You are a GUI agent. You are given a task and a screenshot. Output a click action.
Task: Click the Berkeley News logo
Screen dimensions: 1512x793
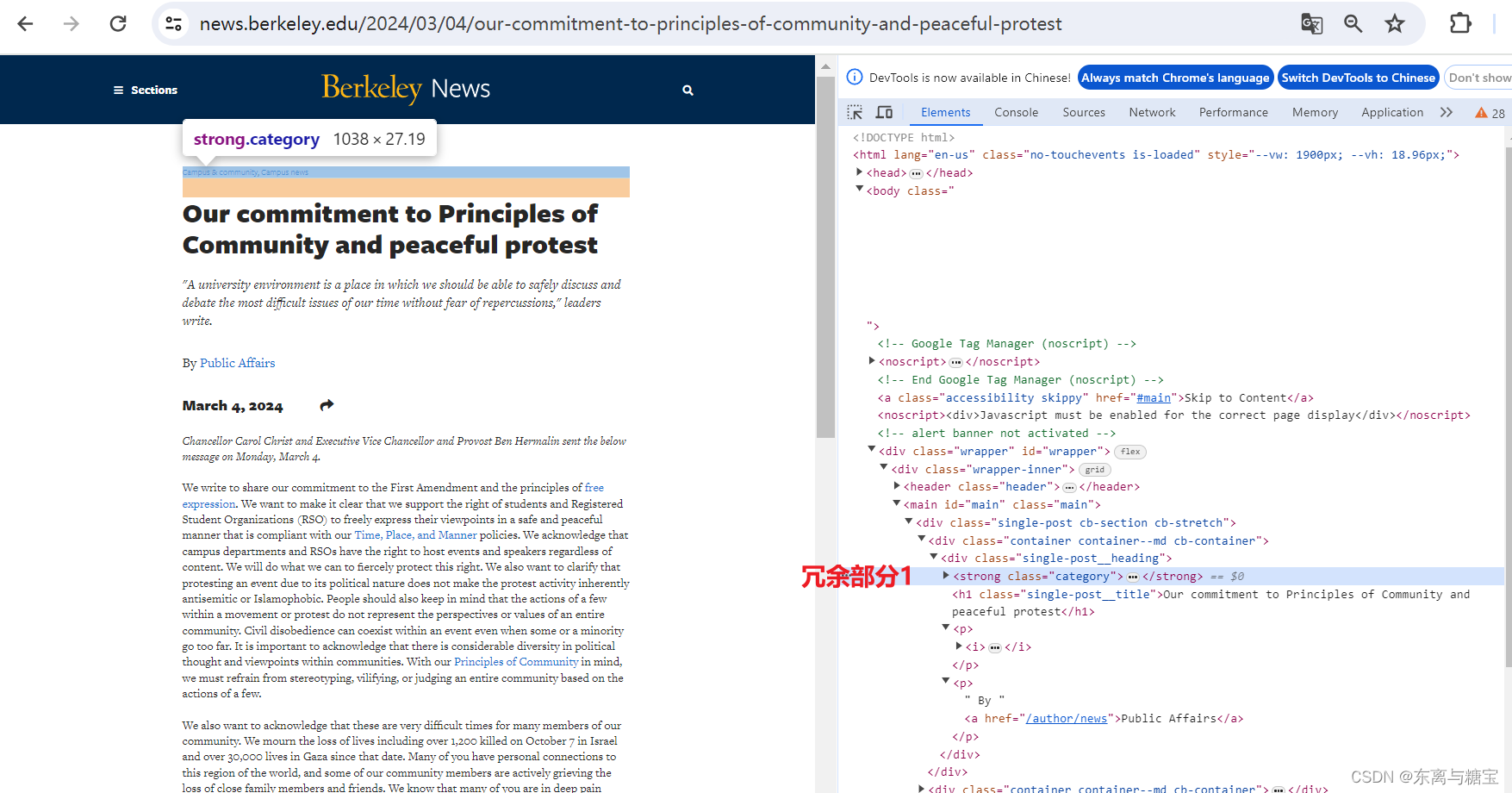coord(406,88)
